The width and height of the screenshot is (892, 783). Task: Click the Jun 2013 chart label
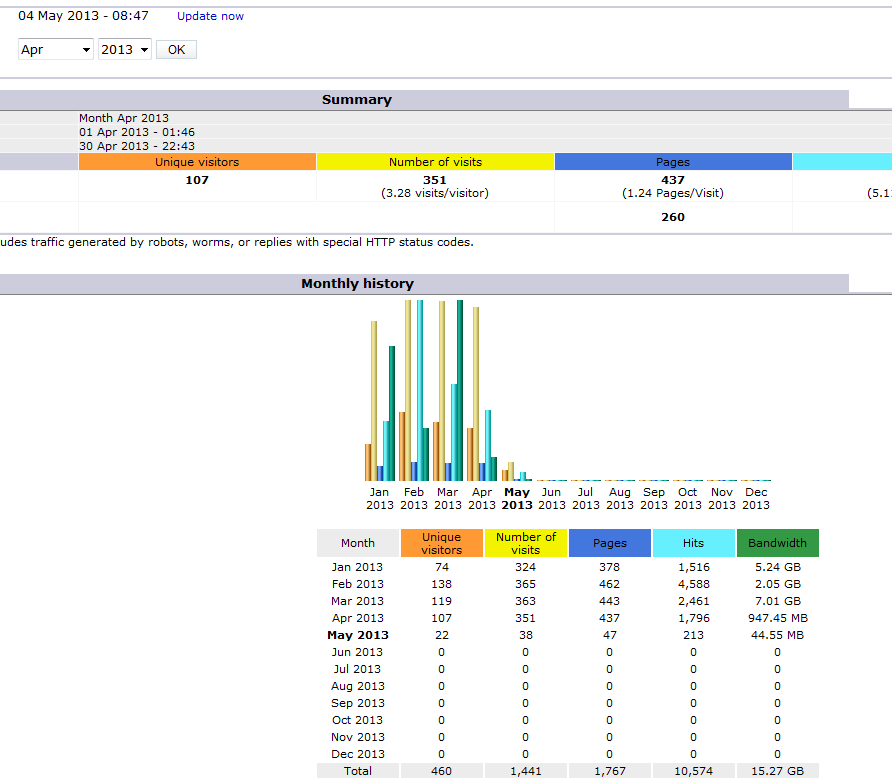click(552, 498)
